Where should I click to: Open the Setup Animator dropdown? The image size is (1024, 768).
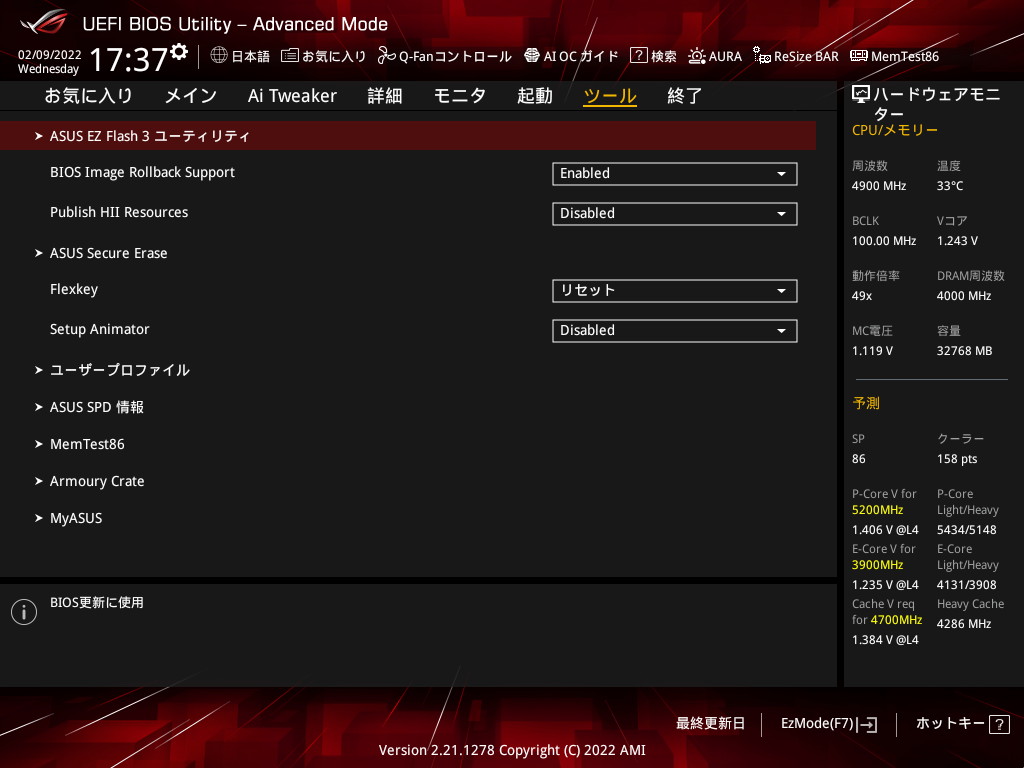pyautogui.click(x=675, y=330)
